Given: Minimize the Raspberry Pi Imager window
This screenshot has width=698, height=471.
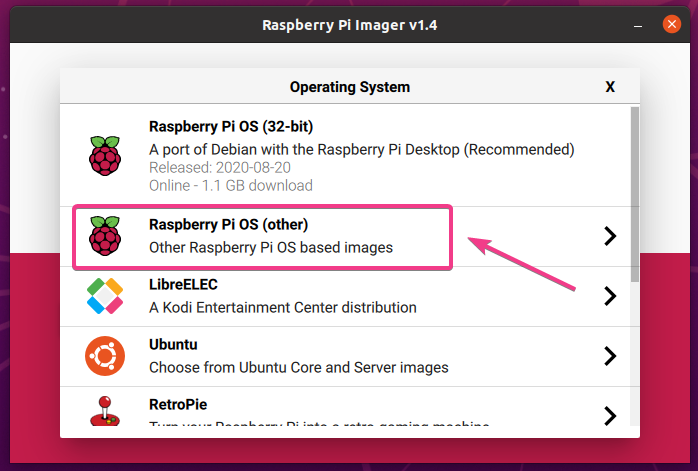Looking at the screenshot, I should click(x=638, y=25).
